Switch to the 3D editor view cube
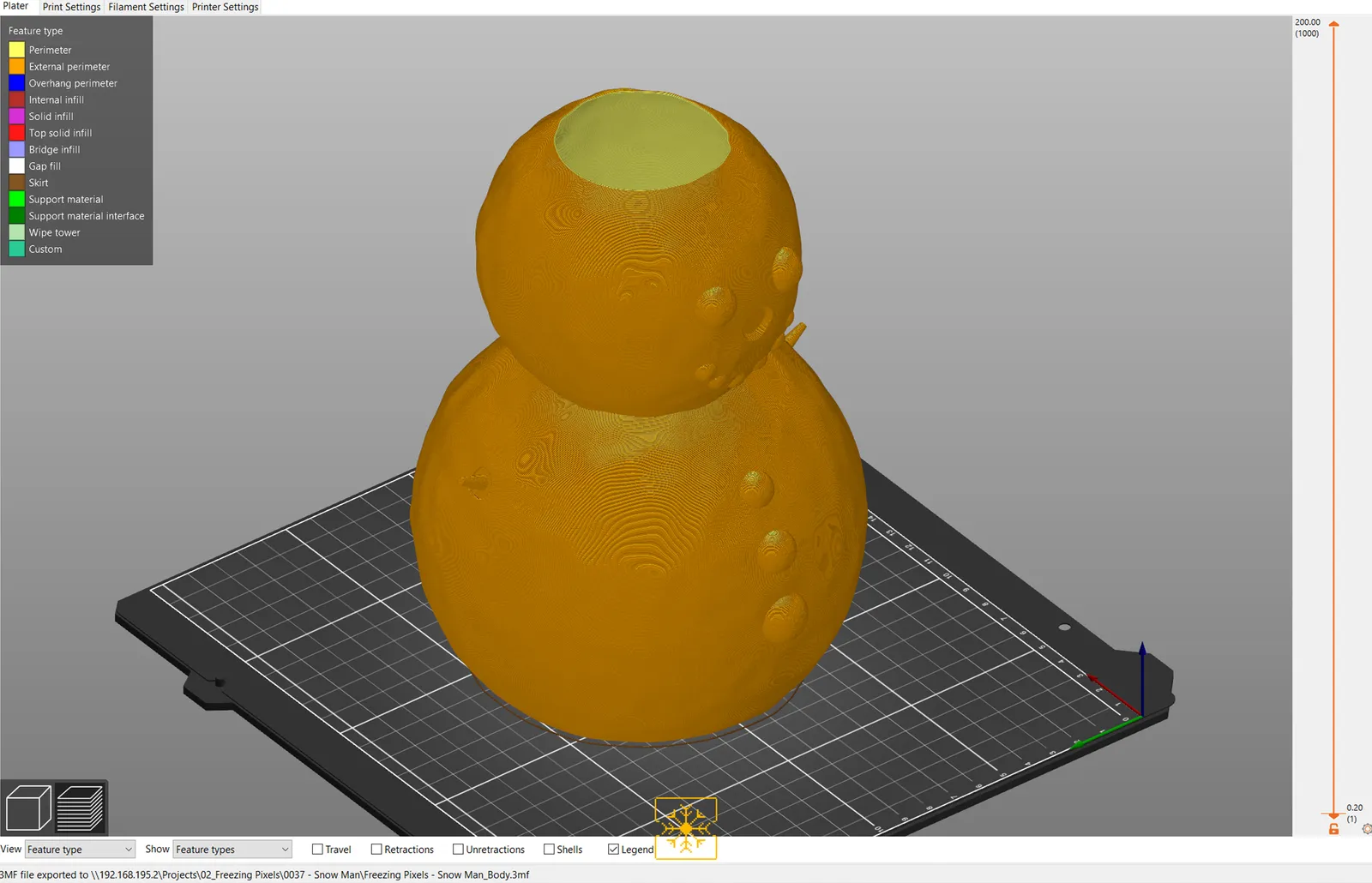 click(x=27, y=808)
